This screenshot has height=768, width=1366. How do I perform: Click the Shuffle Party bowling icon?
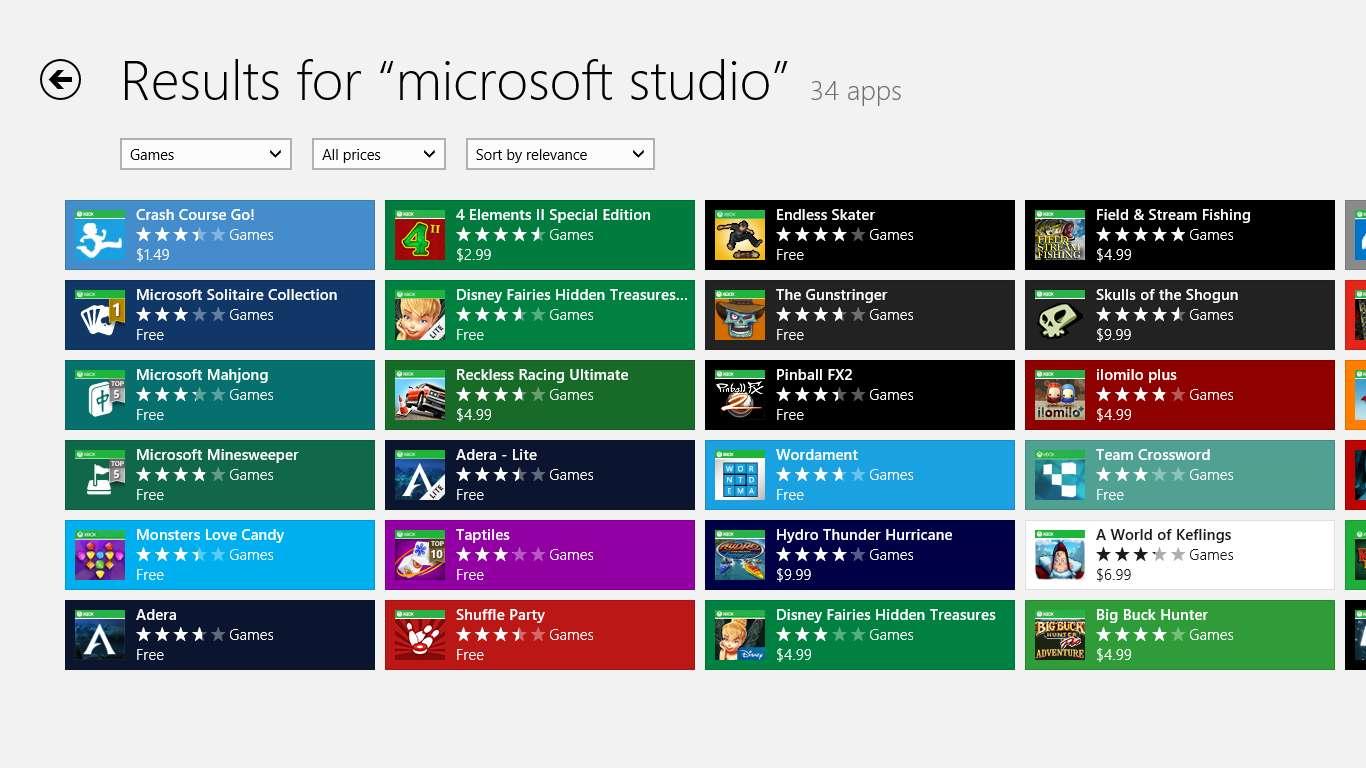click(420, 635)
